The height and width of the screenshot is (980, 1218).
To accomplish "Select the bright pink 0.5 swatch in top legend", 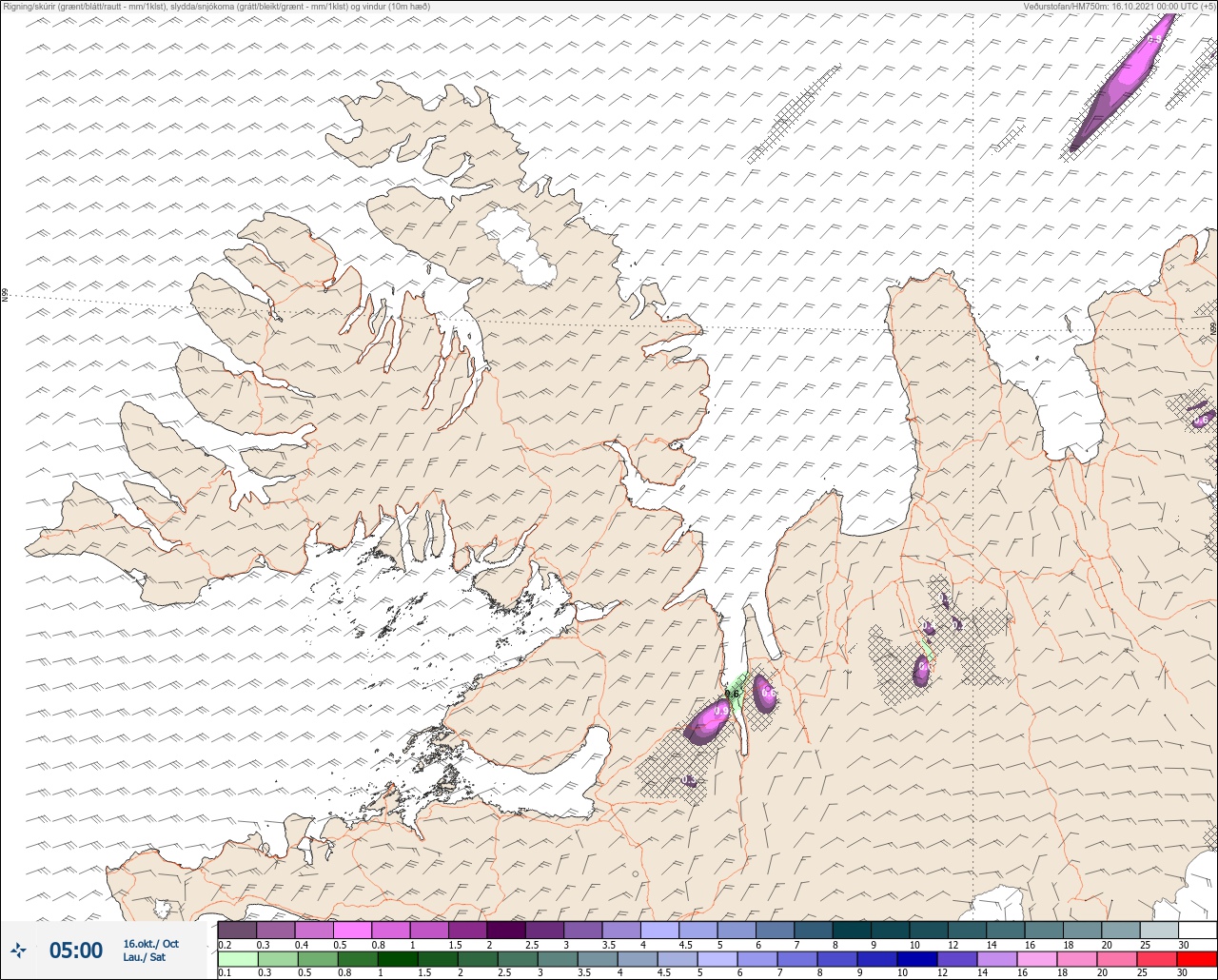I will coord(352,930).
